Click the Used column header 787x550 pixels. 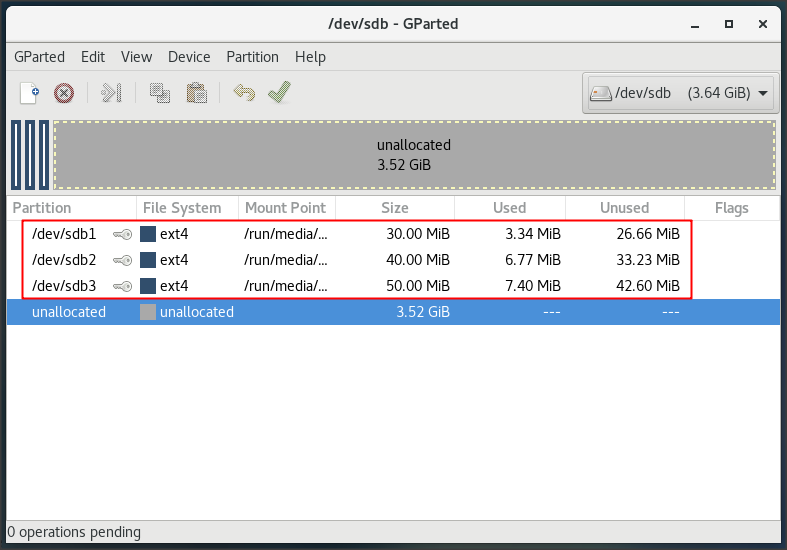[510, 208]
